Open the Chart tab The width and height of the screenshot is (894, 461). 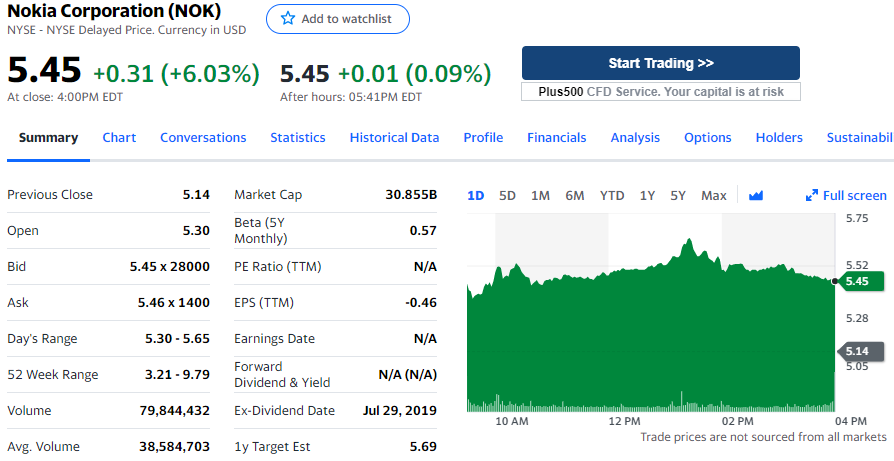pos(119,137)
